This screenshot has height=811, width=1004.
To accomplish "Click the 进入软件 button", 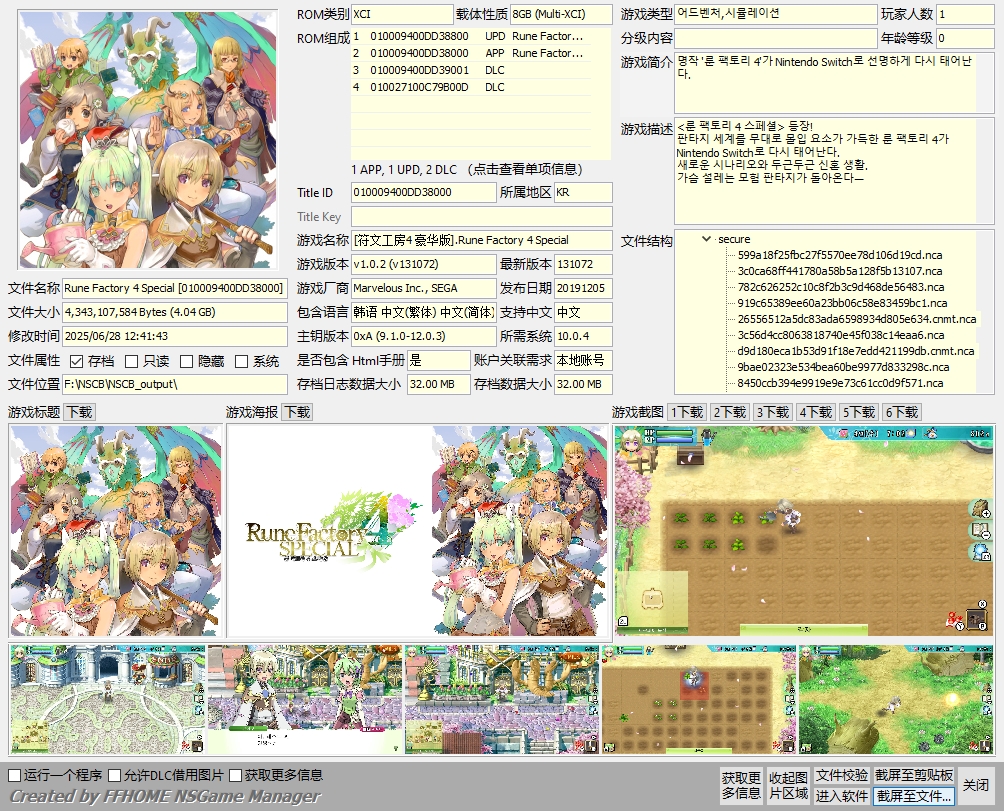I will coord(841,796).
